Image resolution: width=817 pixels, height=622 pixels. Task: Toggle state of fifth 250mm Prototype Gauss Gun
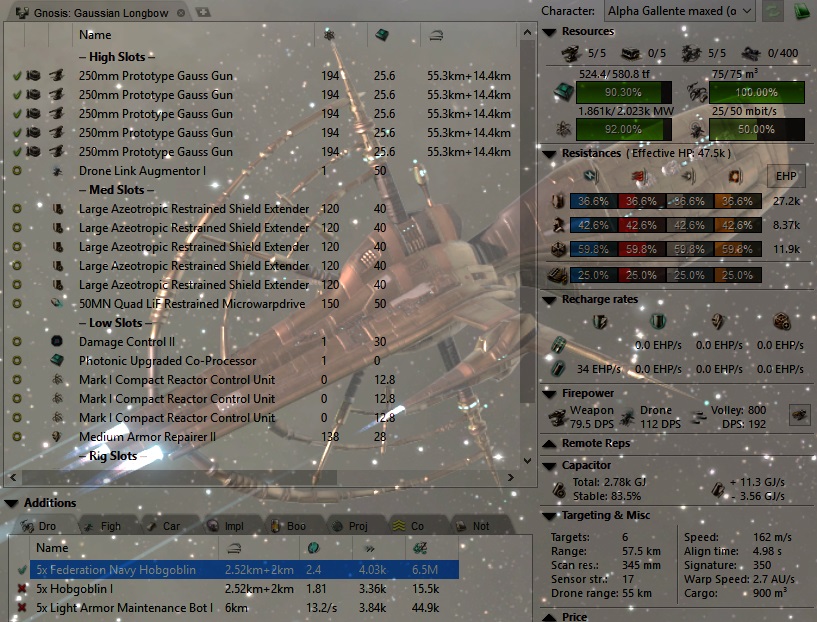click(x=17, y=152)
